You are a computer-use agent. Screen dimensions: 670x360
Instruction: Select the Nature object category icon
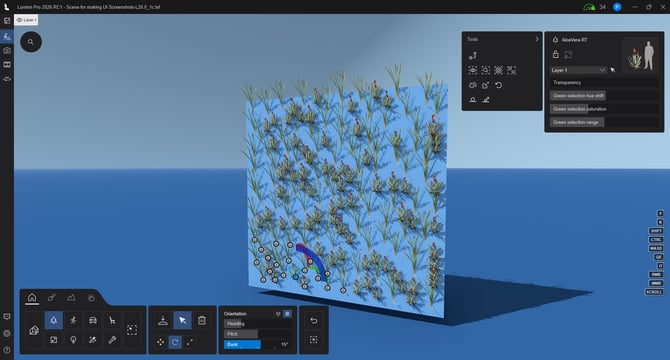pos(54,320)
